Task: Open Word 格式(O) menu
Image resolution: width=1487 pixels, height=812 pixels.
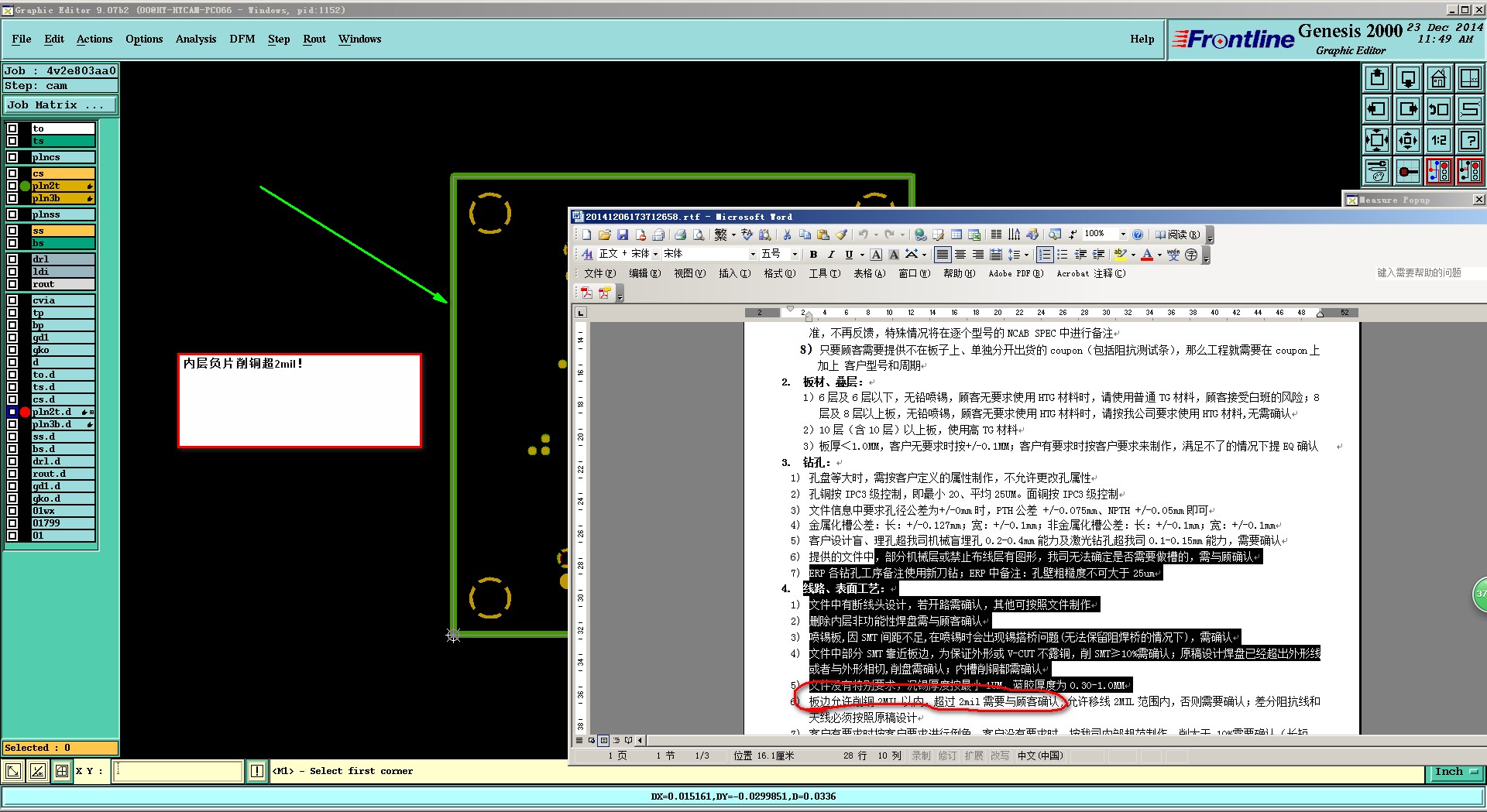Action: tap(779, 273)
